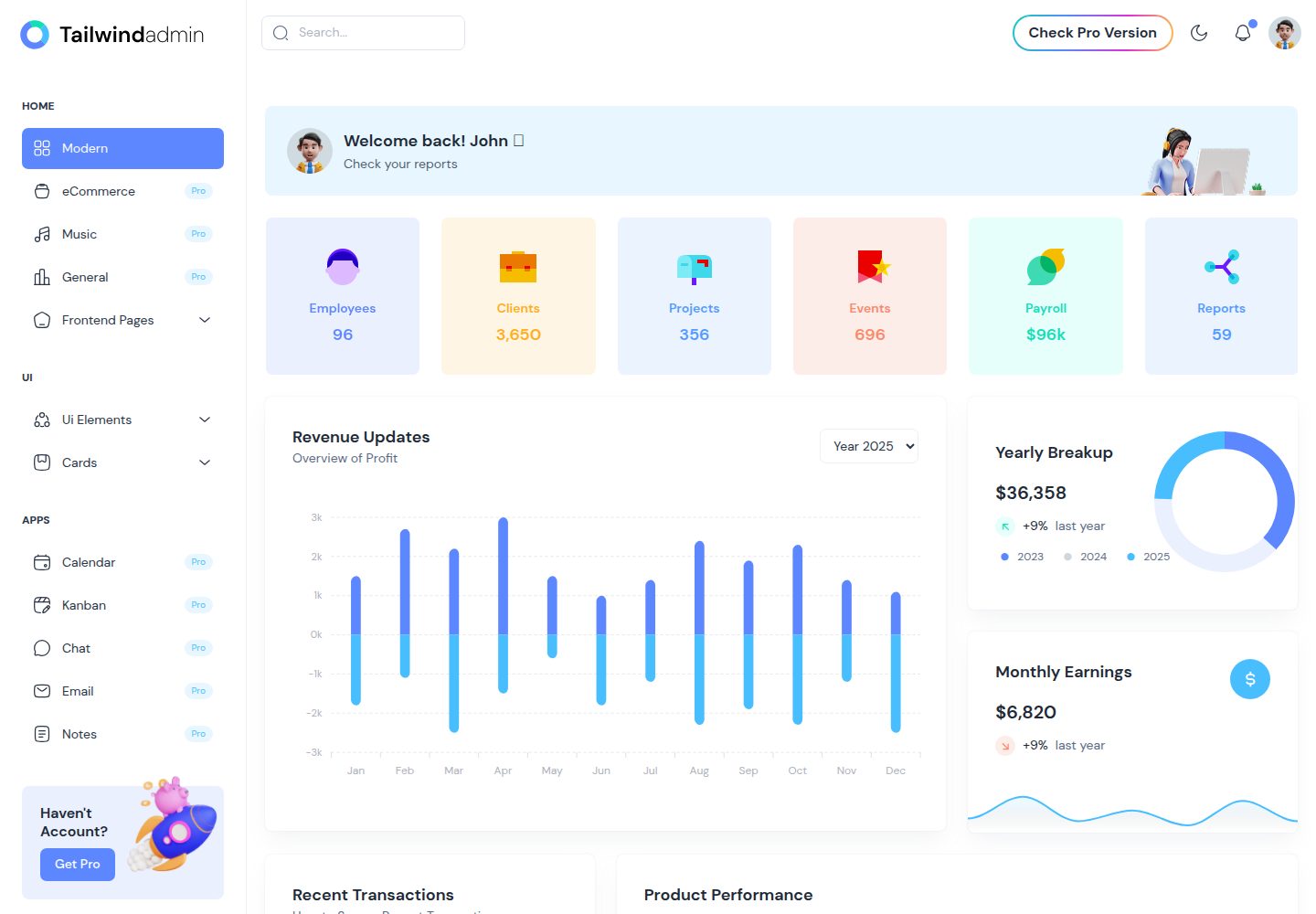Screen dimensions: 1316x914
Task: Click the Clients briefcase icon
Action: [x=518, y=267]
